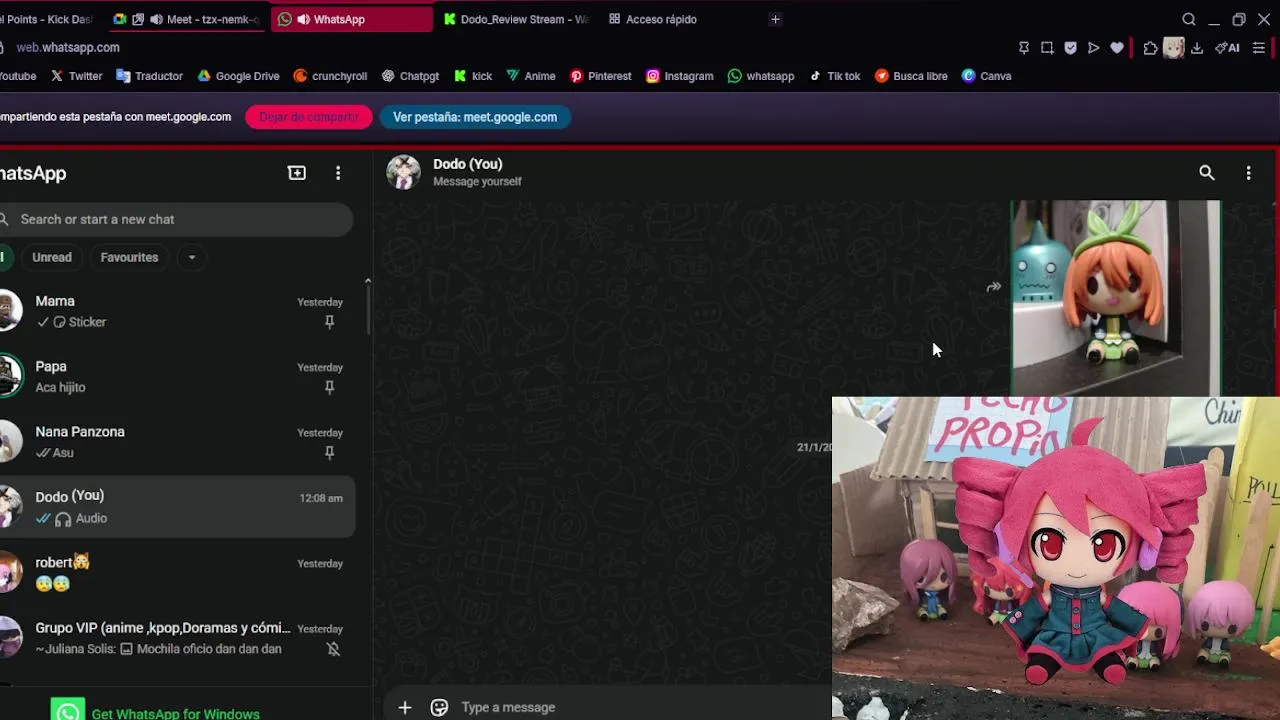Open the browser easy setup sliders icon
This screenshot has height=720, width=1280.
(1259, 48)
